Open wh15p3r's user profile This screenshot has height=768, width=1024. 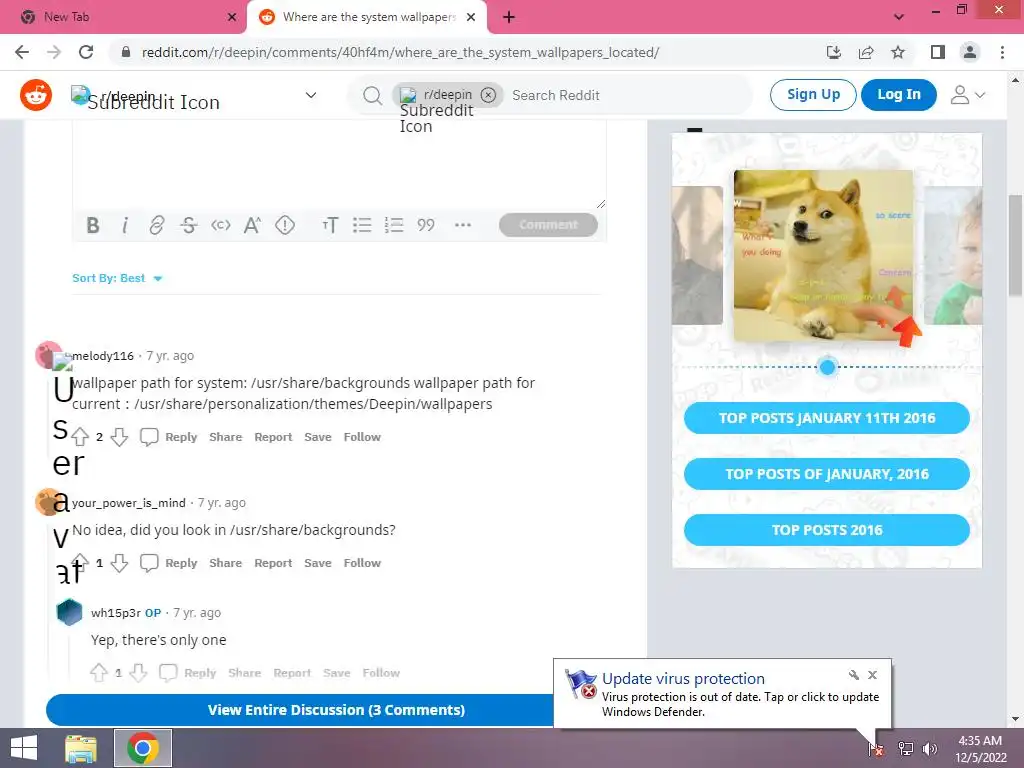point(116,613)
